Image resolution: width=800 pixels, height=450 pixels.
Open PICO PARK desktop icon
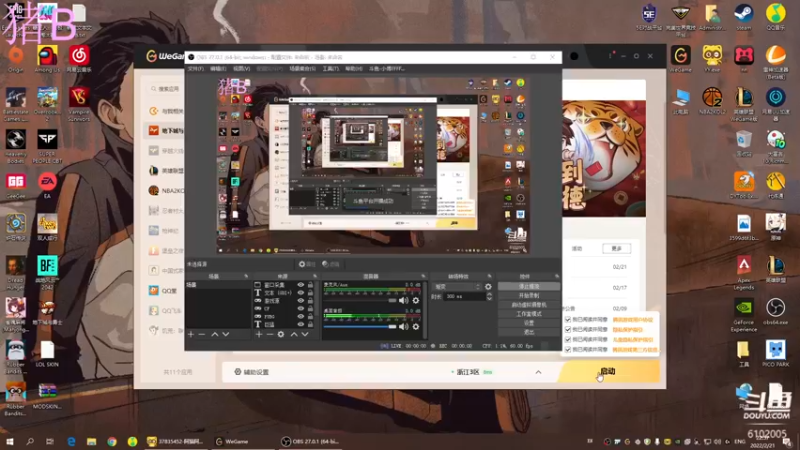pos(776,353)
